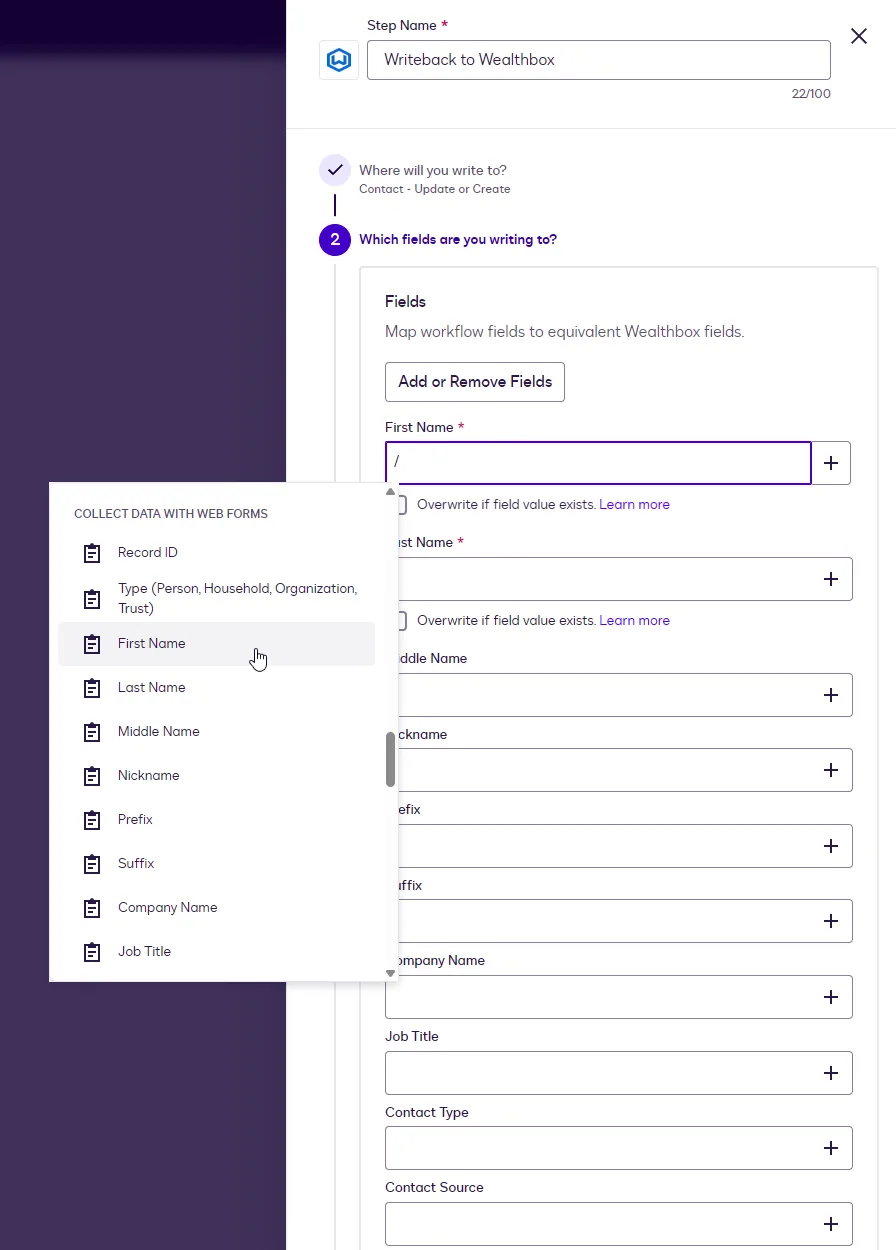This screenshot has height=1250, width=896.
Task: Click plus icon for Suffix field
Action: tap(831, 921)
